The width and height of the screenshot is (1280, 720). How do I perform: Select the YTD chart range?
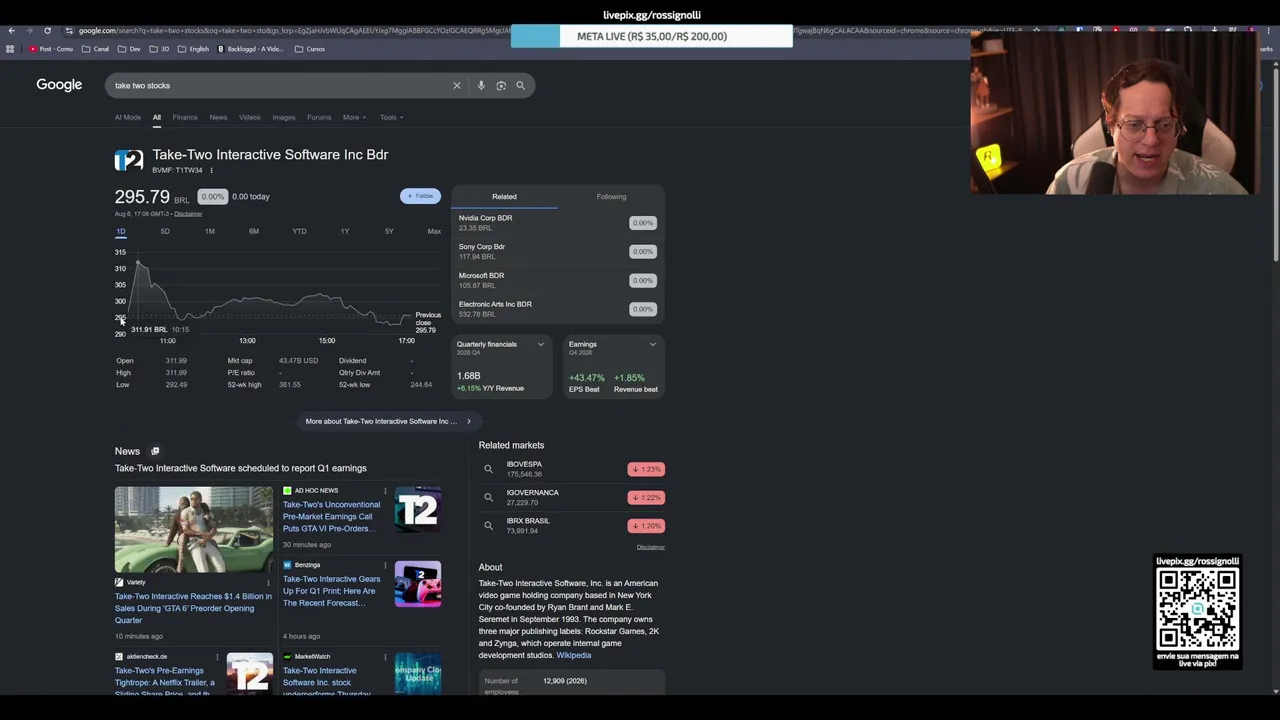pyautogui.click(x=299, y=231)
